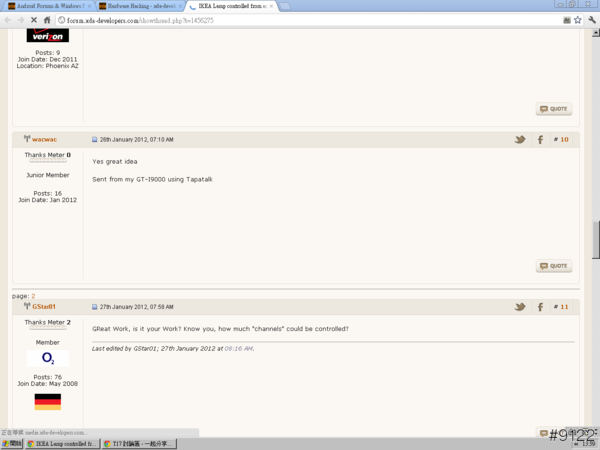
Task: Close the Hardware Hacking tab
Action: pyautogui.click(x=180, y=6)
